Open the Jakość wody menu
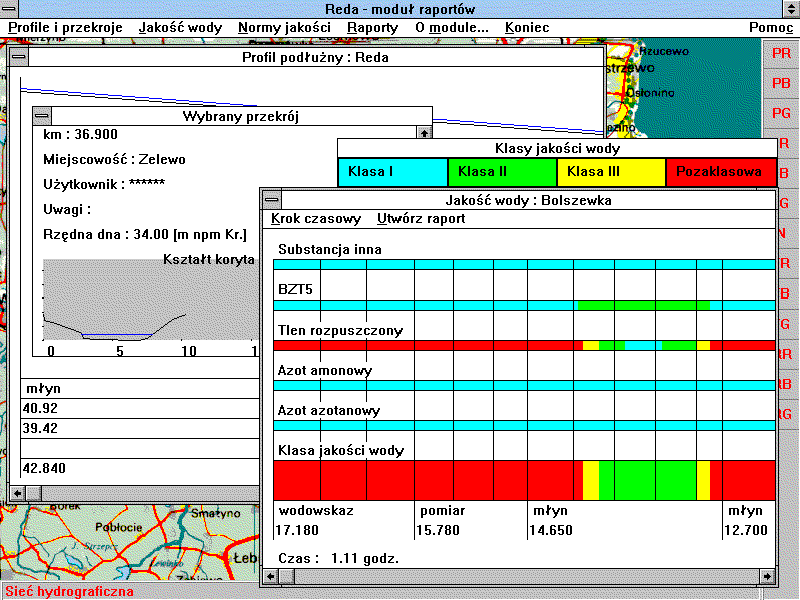Viewport: 800px width, 600px height. click(x=181, y=28)
